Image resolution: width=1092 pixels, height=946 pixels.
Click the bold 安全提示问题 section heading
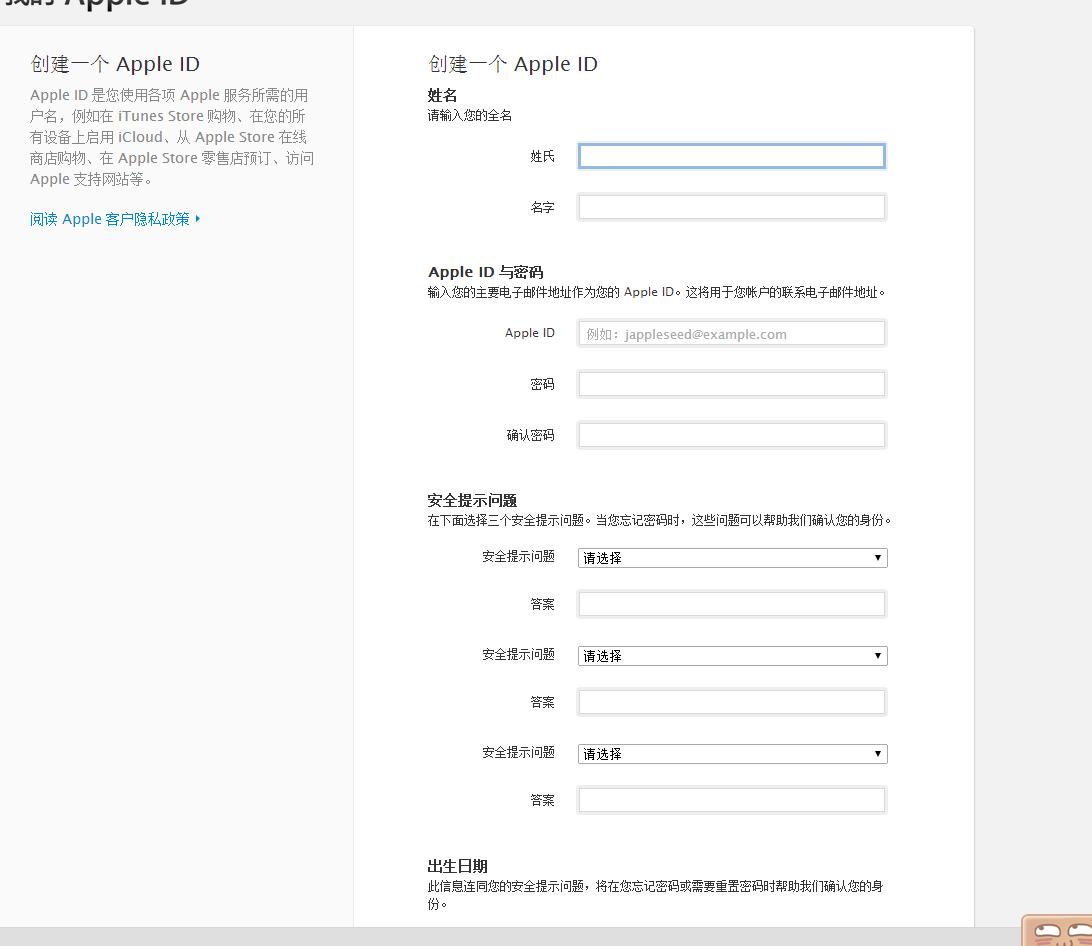pos(472,500)
